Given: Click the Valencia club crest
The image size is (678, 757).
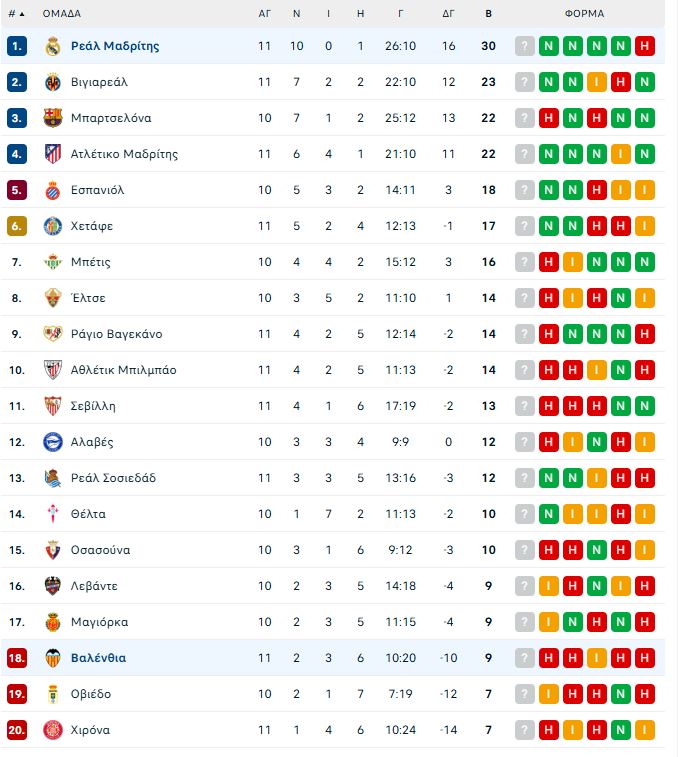Looking at the screenshot, I should [53, 658].
